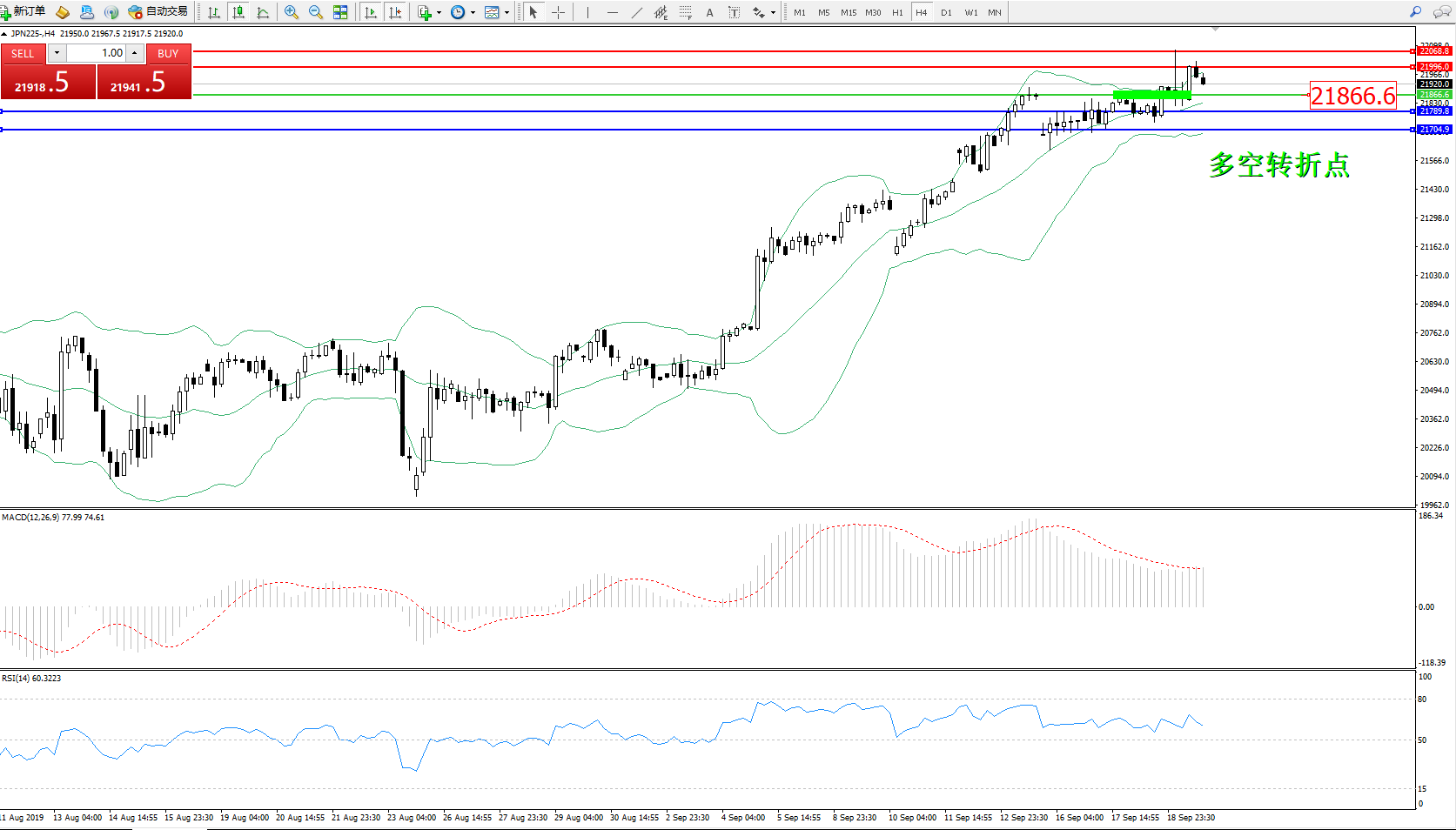Toggle chart auto scroll button
This screenshot has height=830, width=1456.
tap(371, 12)
